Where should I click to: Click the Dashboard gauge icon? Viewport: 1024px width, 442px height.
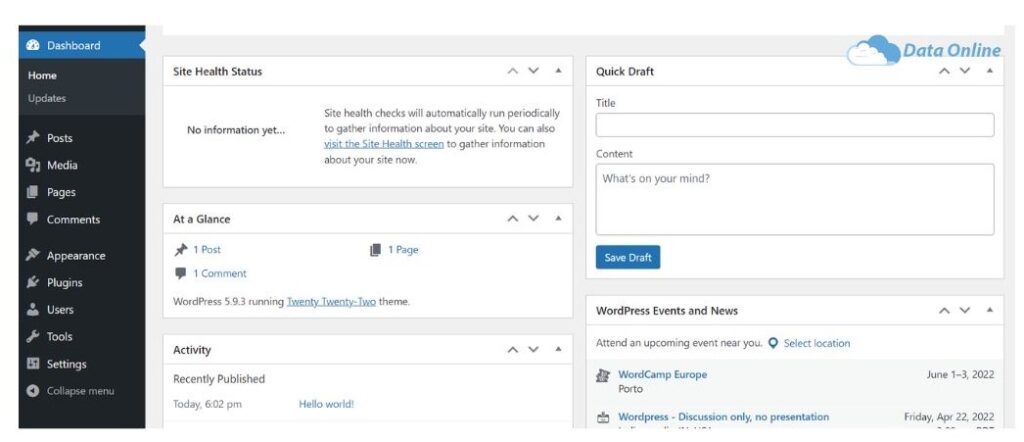click(x=33, y=46)
